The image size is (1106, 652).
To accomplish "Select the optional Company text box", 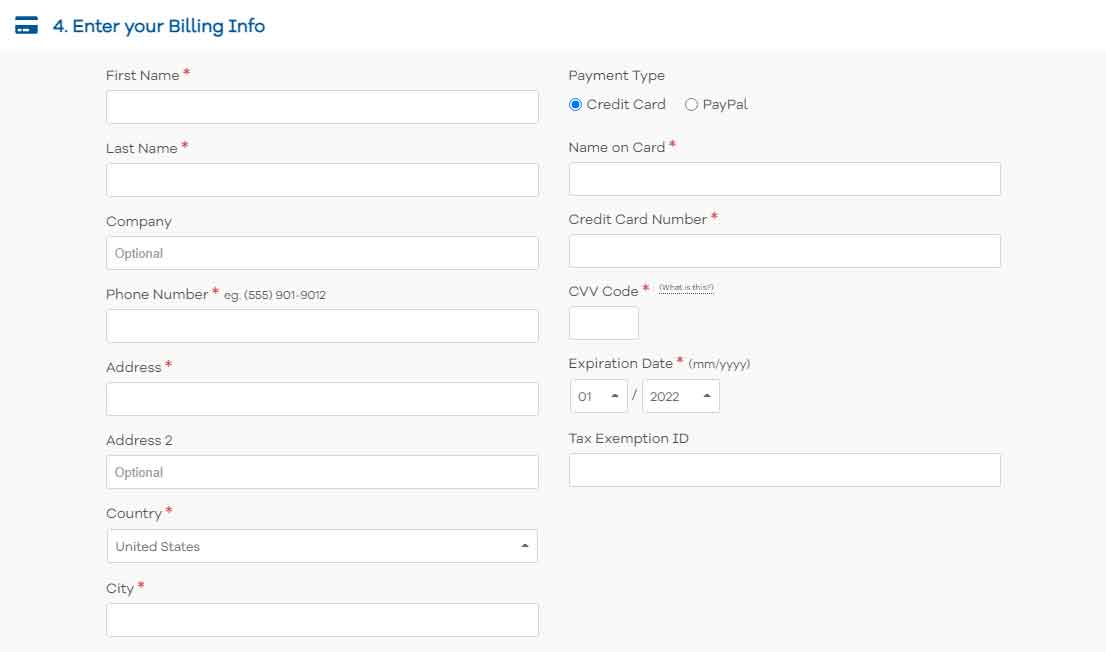I will tap(321, 253).
